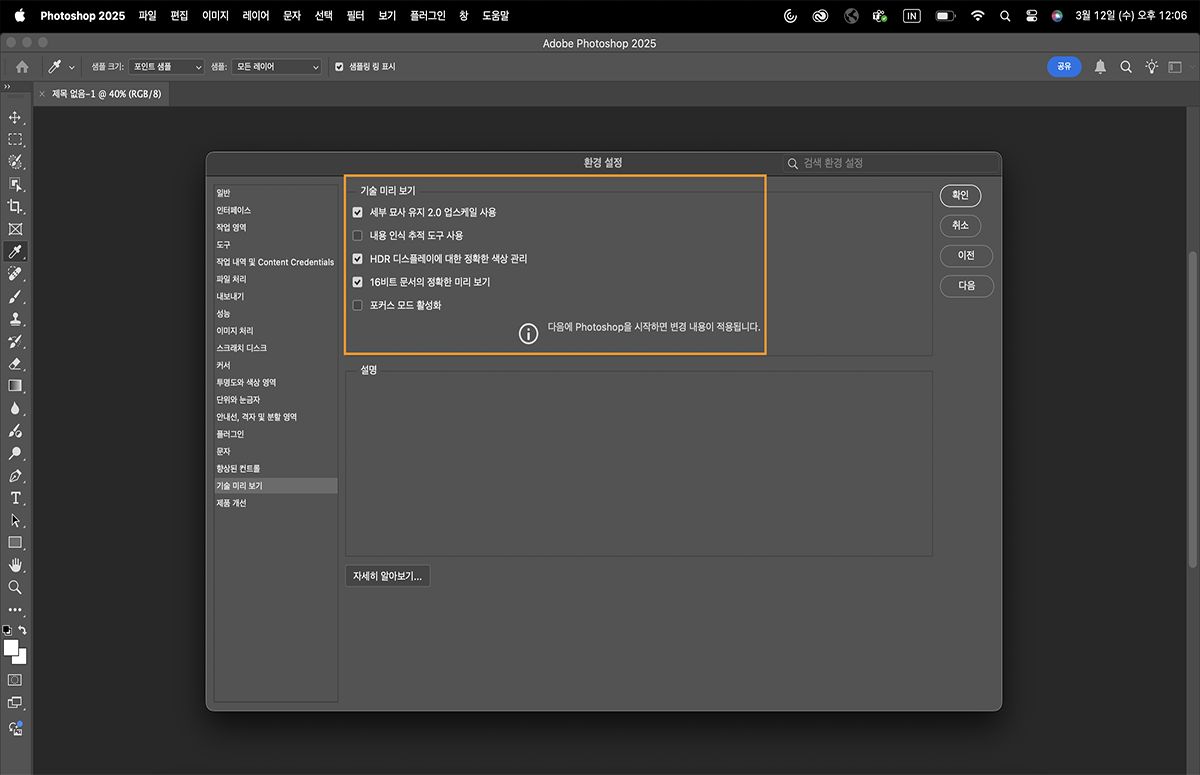The image size is (1200, 775).
Task: Enable 내용 인식 추적 도구 사용
Action: [x=358, y=236]
